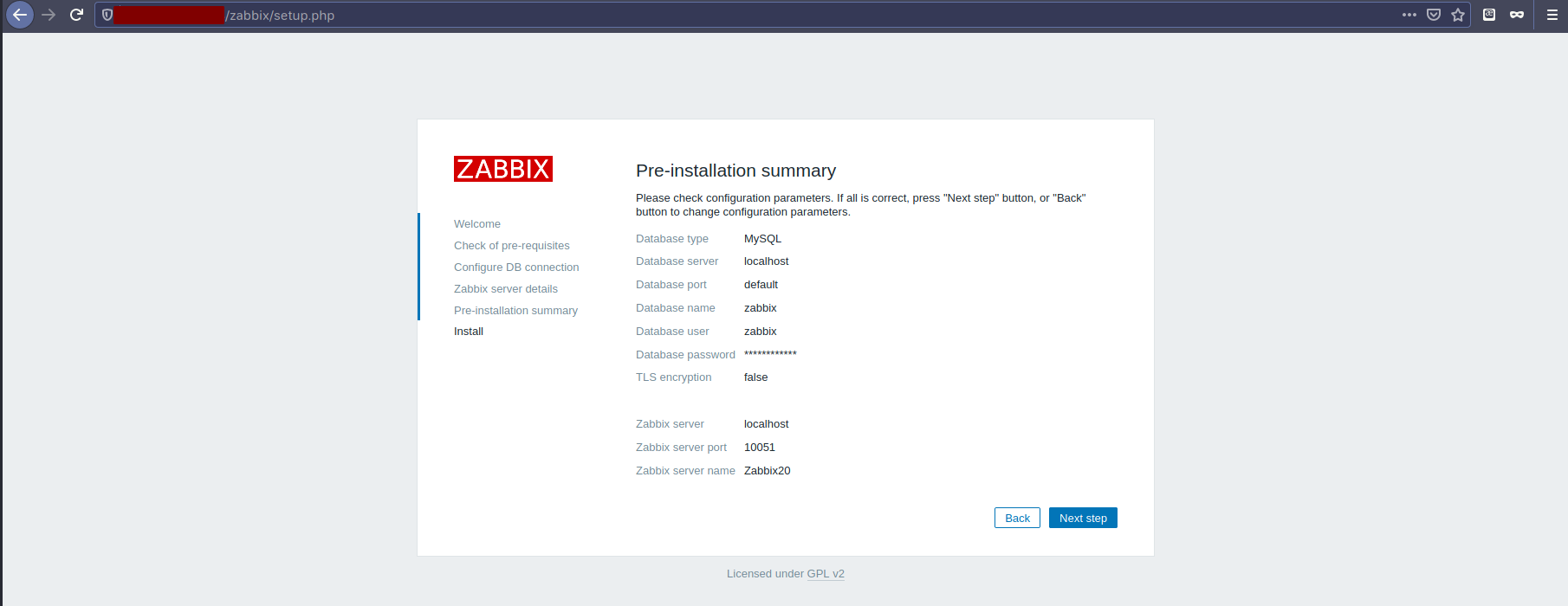Screen dimensions: 1568x606
Task: Open the page actions three-dots menu
Action: [1409, 15]
